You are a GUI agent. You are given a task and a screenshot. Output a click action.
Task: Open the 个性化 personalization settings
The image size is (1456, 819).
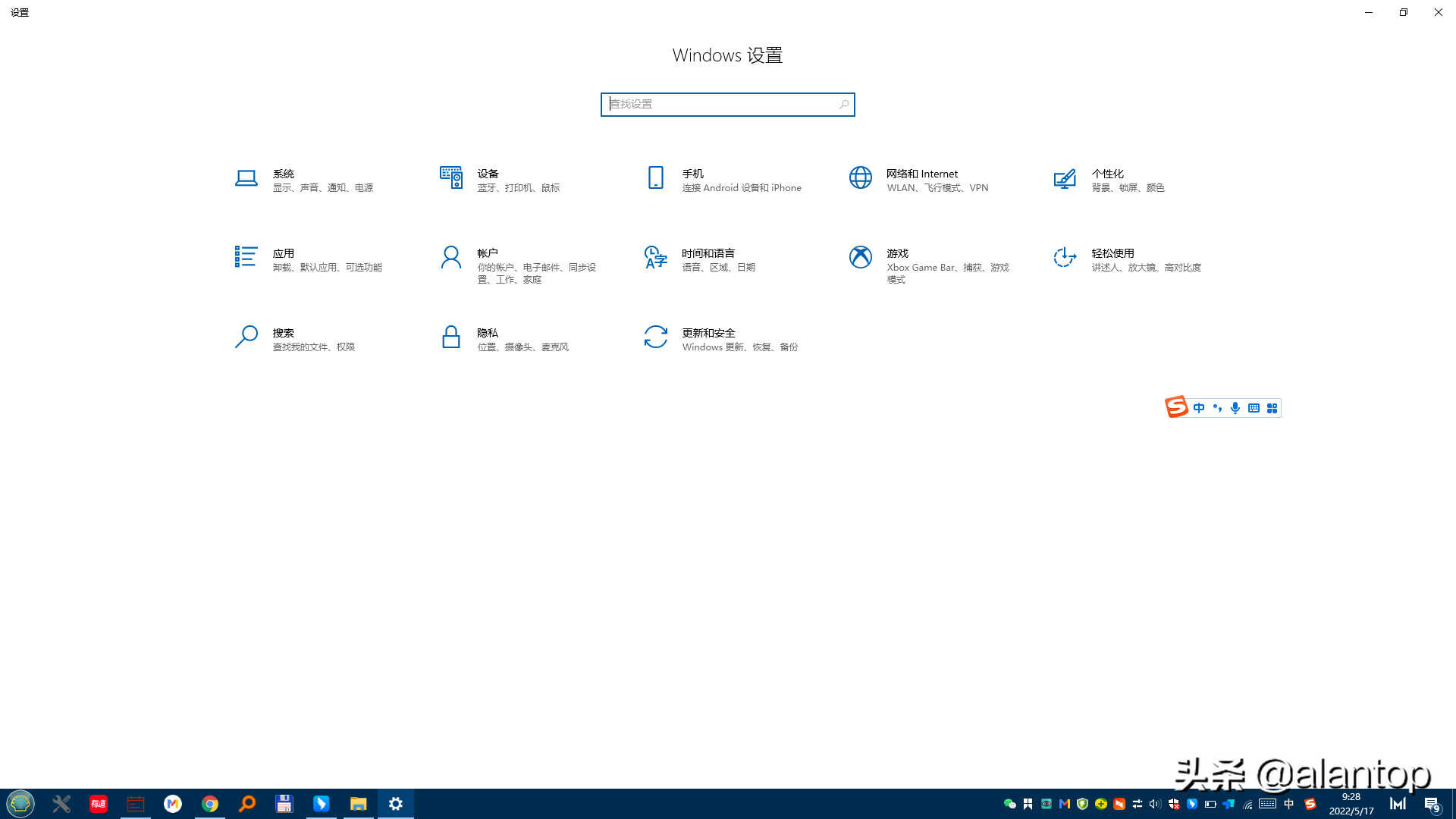(x=1109, y=180)
